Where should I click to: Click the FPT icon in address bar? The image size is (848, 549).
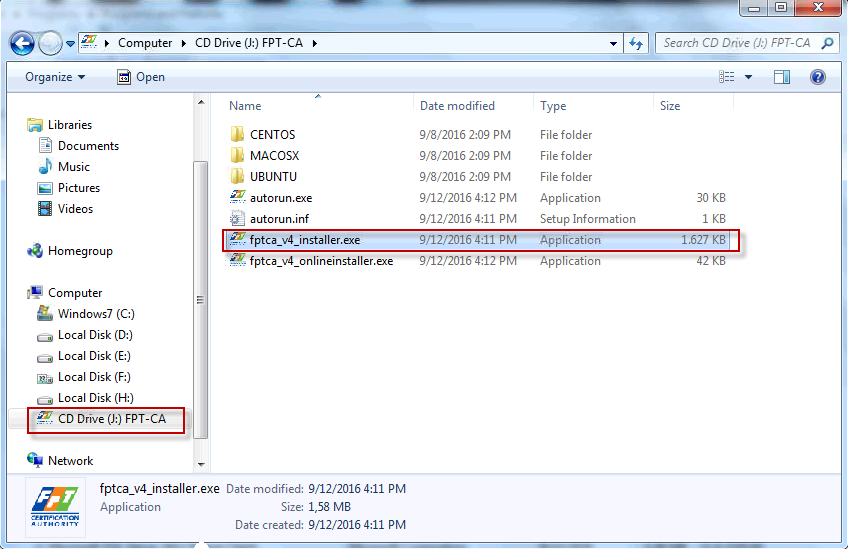[89, 42]
